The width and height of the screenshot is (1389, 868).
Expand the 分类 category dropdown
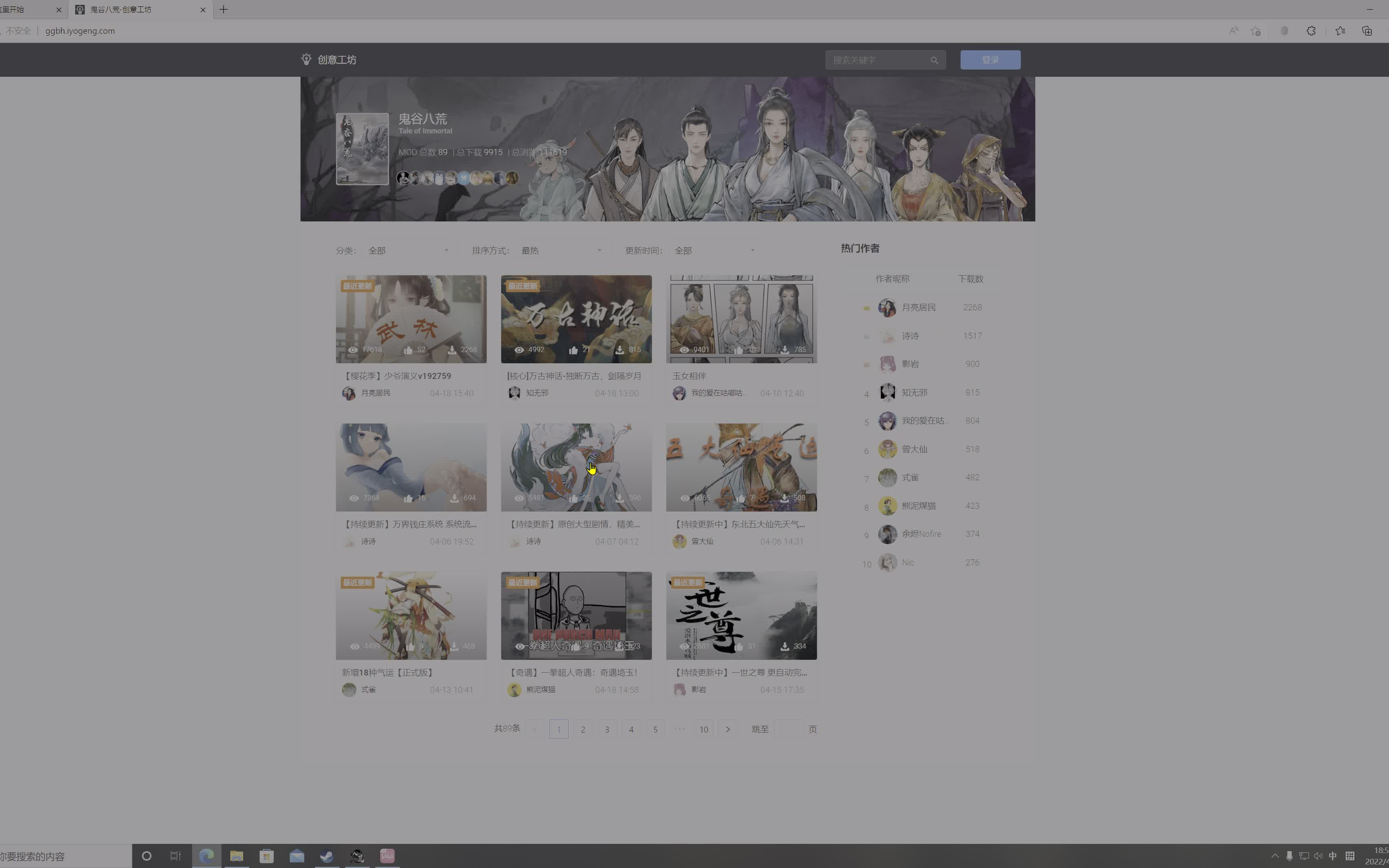tap(408, 251)
